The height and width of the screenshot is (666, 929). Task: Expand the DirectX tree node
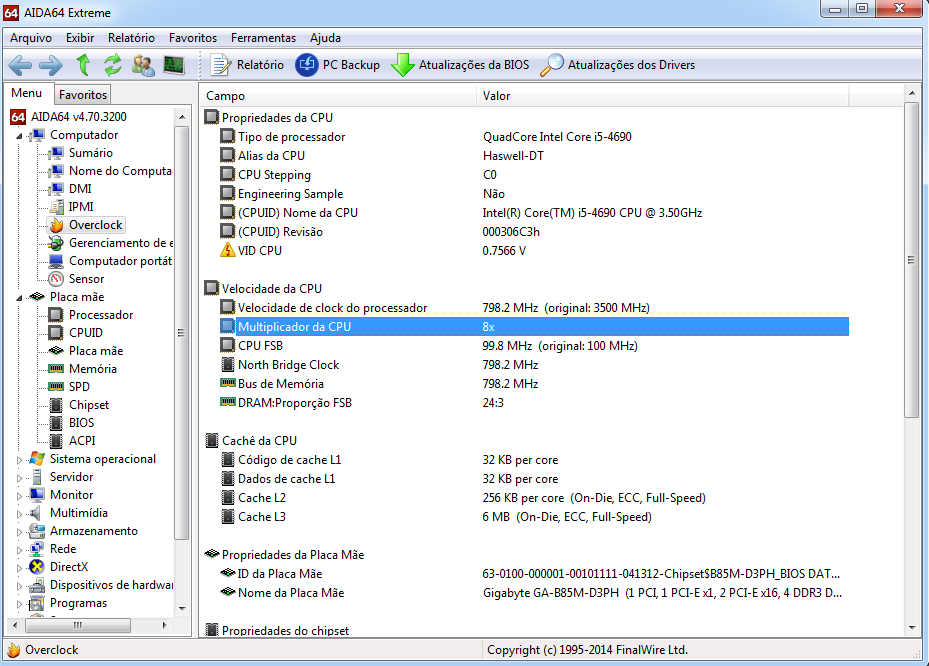pyautogui.click(x=19, y=568)
